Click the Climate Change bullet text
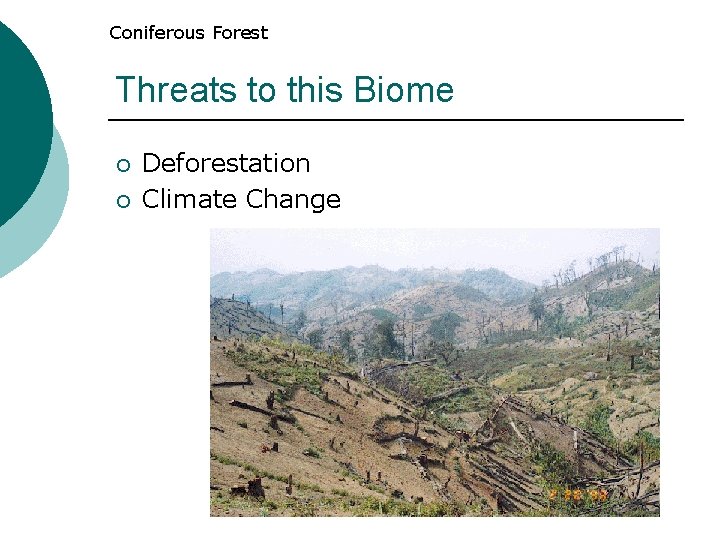Image resolution: width=720 pixels, height=540 pixels. pyautogui.click(x=241, y=199)
